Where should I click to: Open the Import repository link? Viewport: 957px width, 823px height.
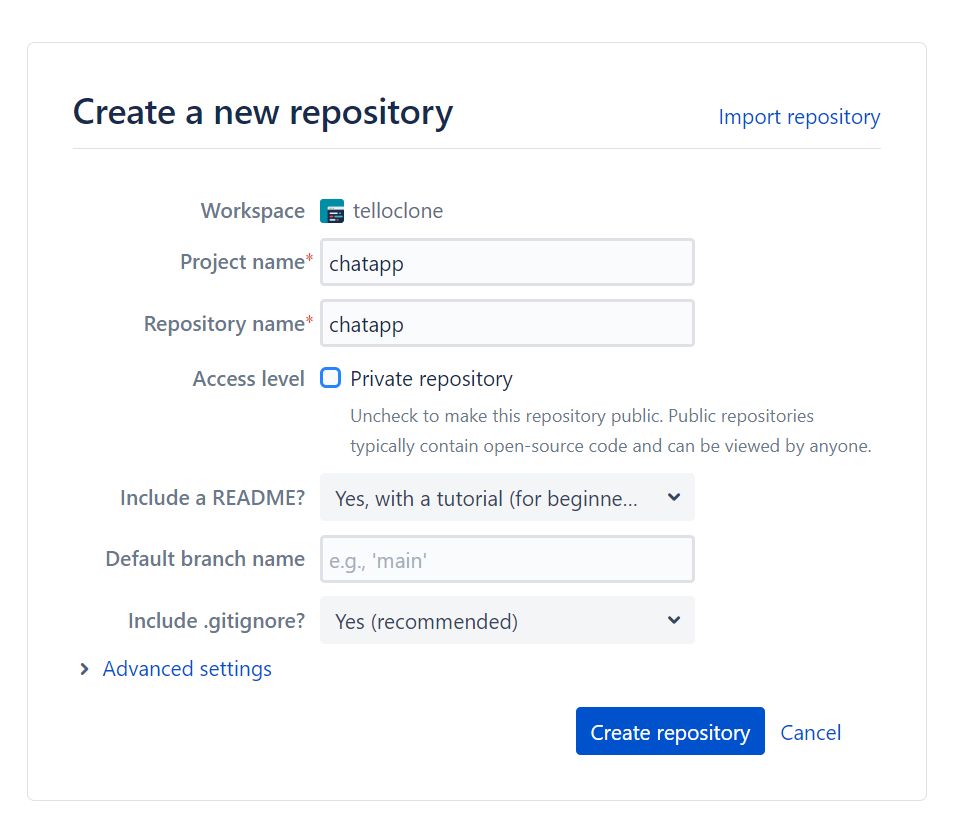[800, 117]
